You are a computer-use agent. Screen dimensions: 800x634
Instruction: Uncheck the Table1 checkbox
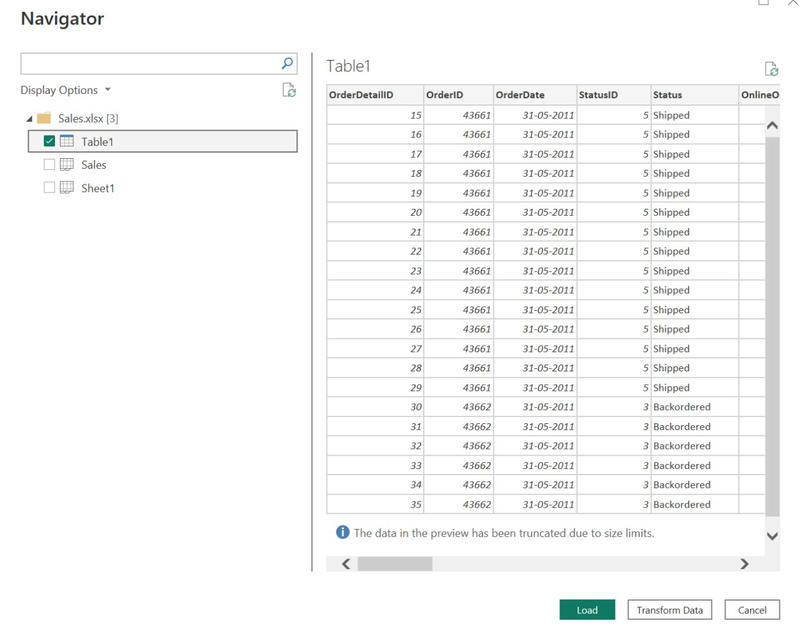49,141
